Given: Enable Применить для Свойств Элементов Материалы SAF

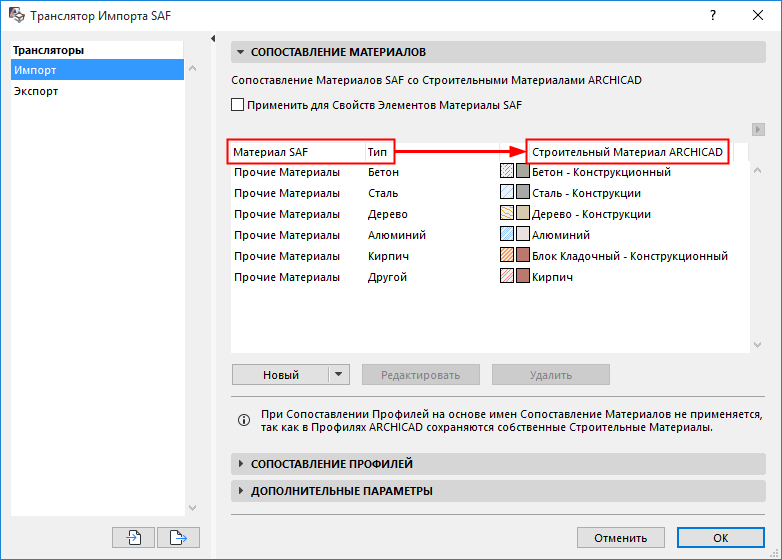Looking at the screenshot, I should pyautogui.click(x=238, y=105).
